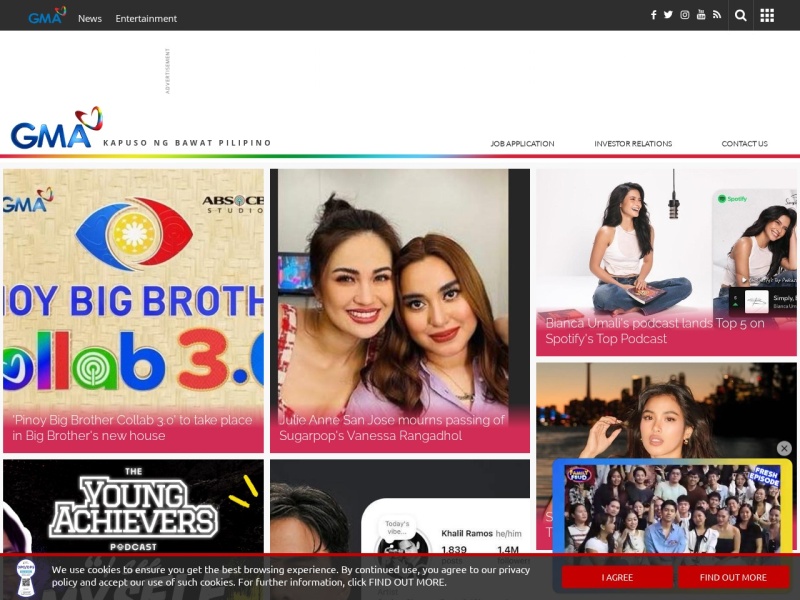The image size is (800, 600).
Task: Open the Investor Relations page
Action: 633,144
